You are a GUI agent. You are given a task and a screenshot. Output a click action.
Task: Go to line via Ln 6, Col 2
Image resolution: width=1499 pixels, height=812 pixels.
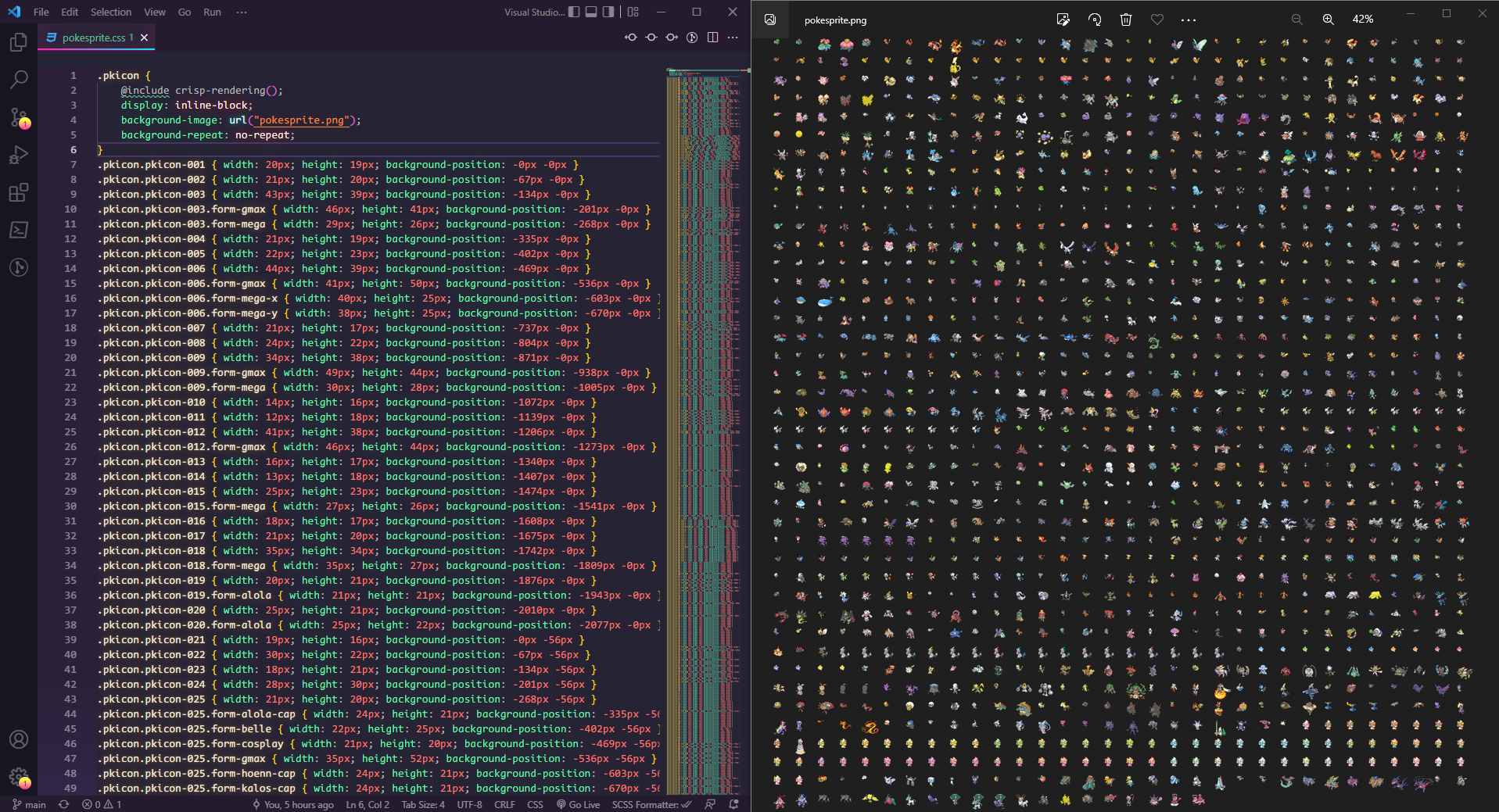pyautogui.click(x=368, y=804)
